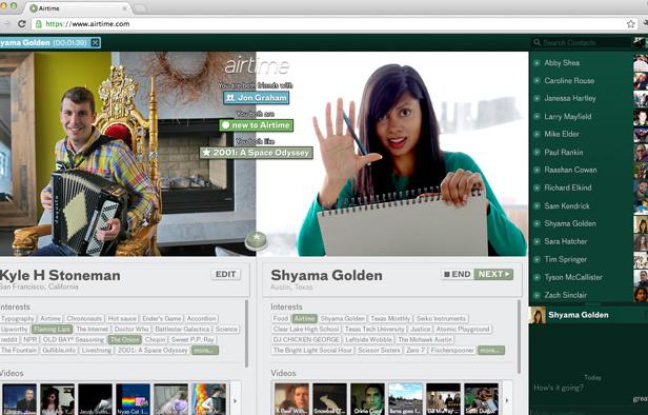648x415 pixels.
Task: Click status dot beside Mike Elder
Action: [x=536, y=134]
